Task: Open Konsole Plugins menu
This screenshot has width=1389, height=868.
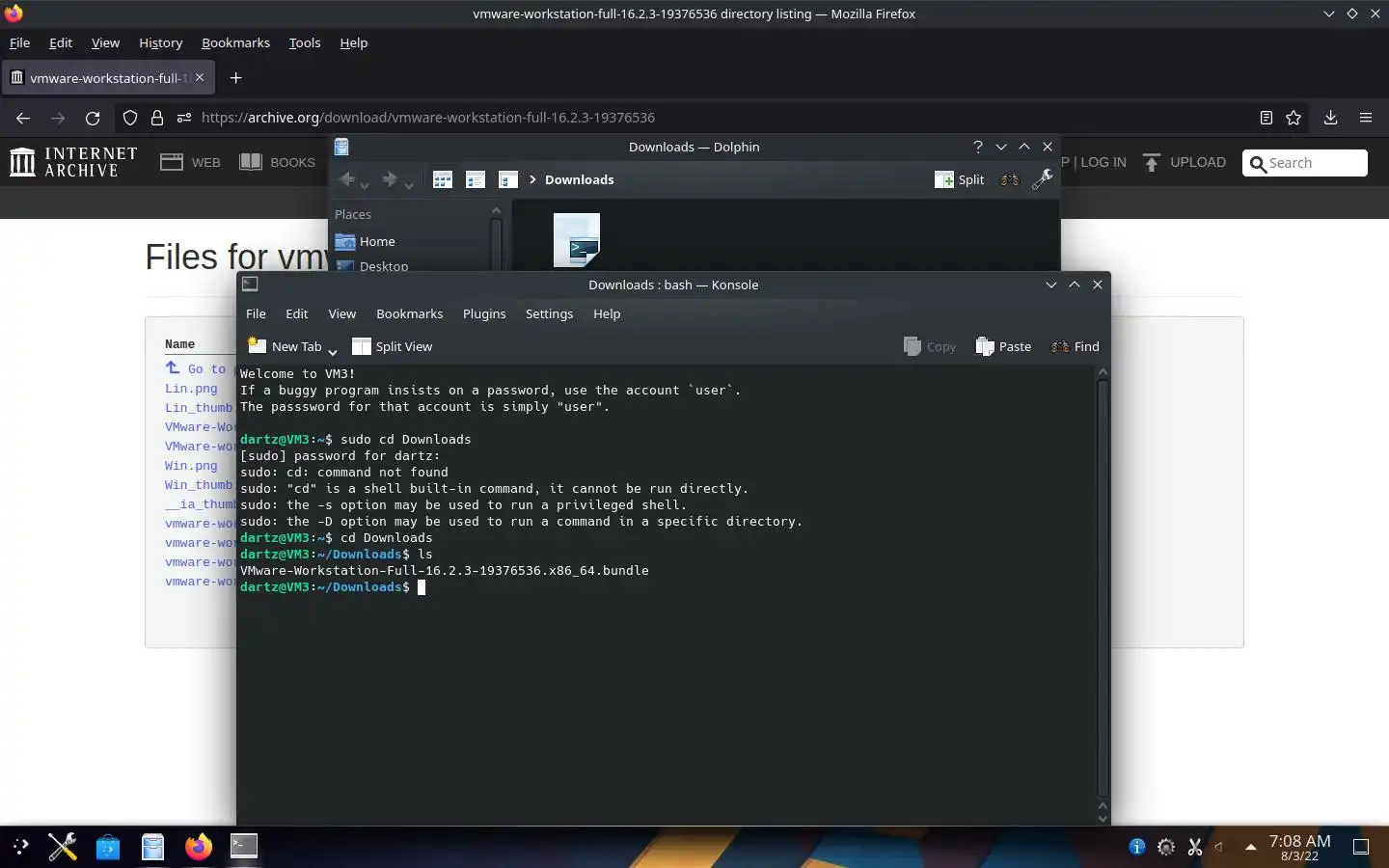Action: point(484,313)
